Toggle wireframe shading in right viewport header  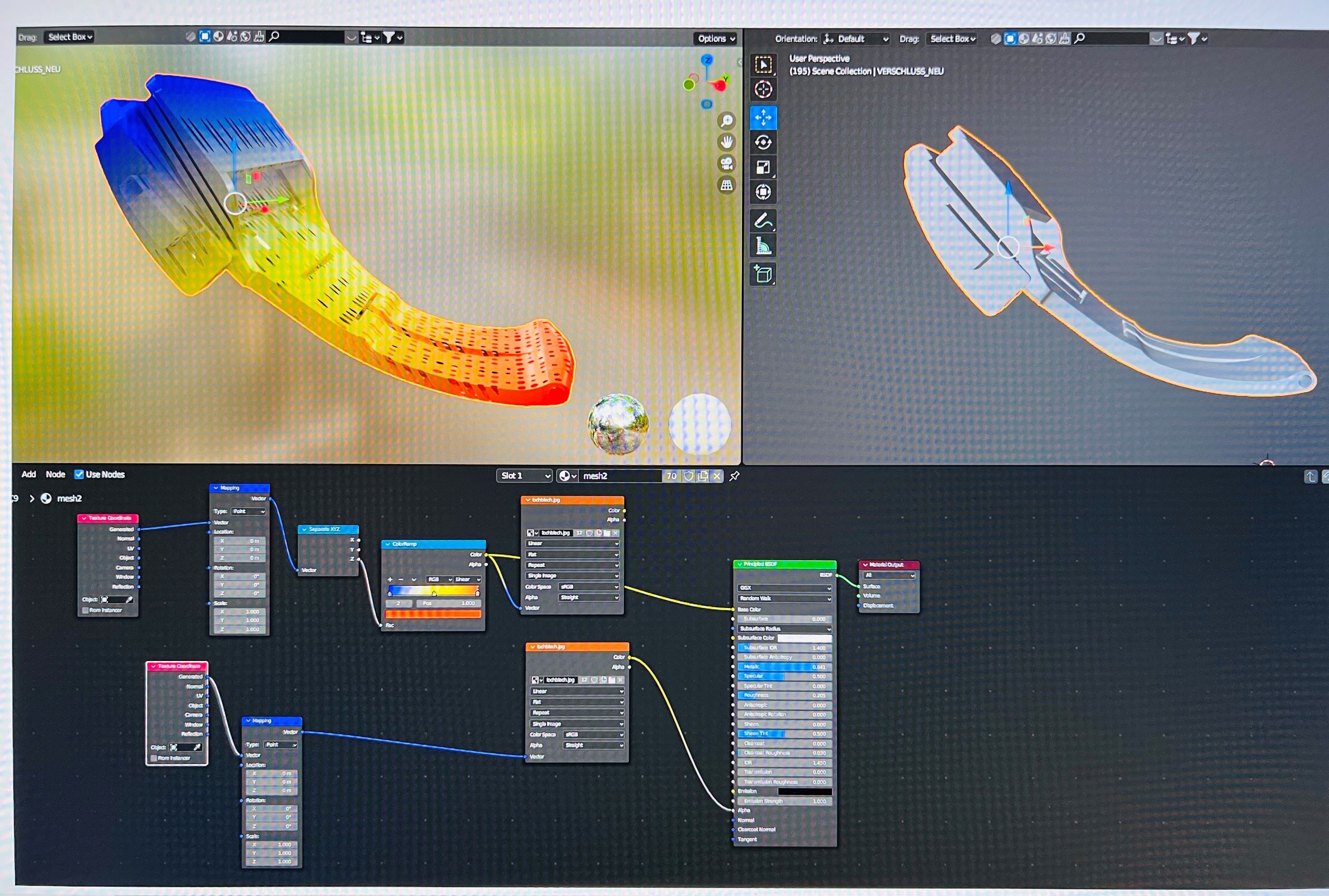pyautogui.click(x=996, y=38)
